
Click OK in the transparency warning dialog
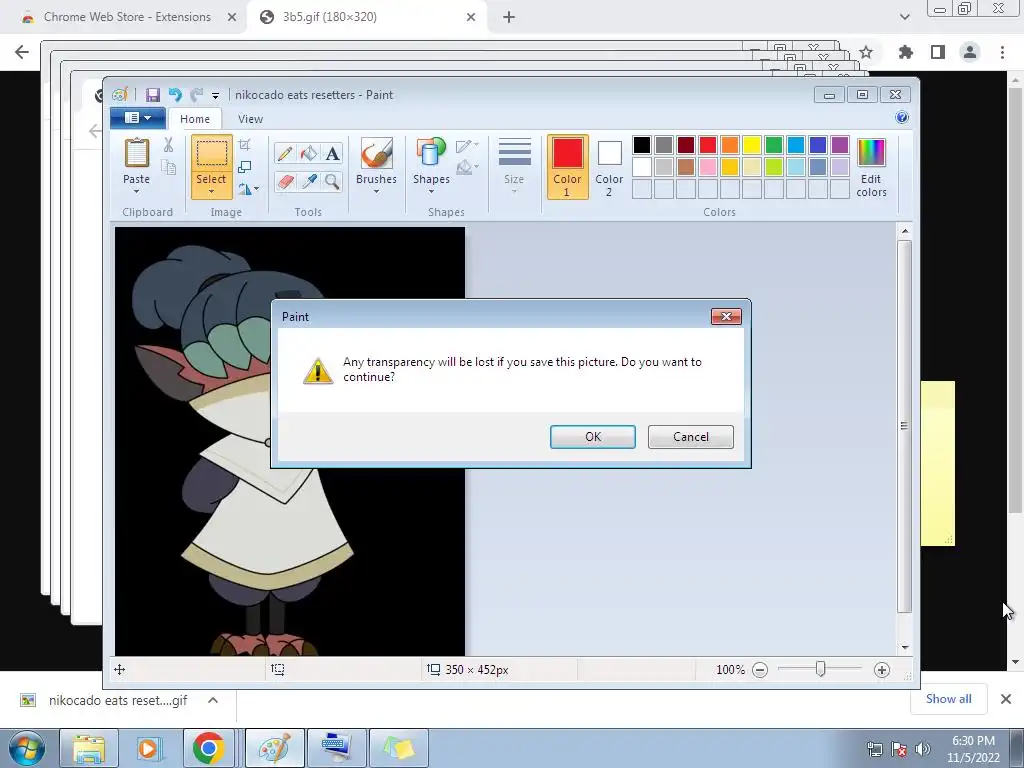click(592, 437)
